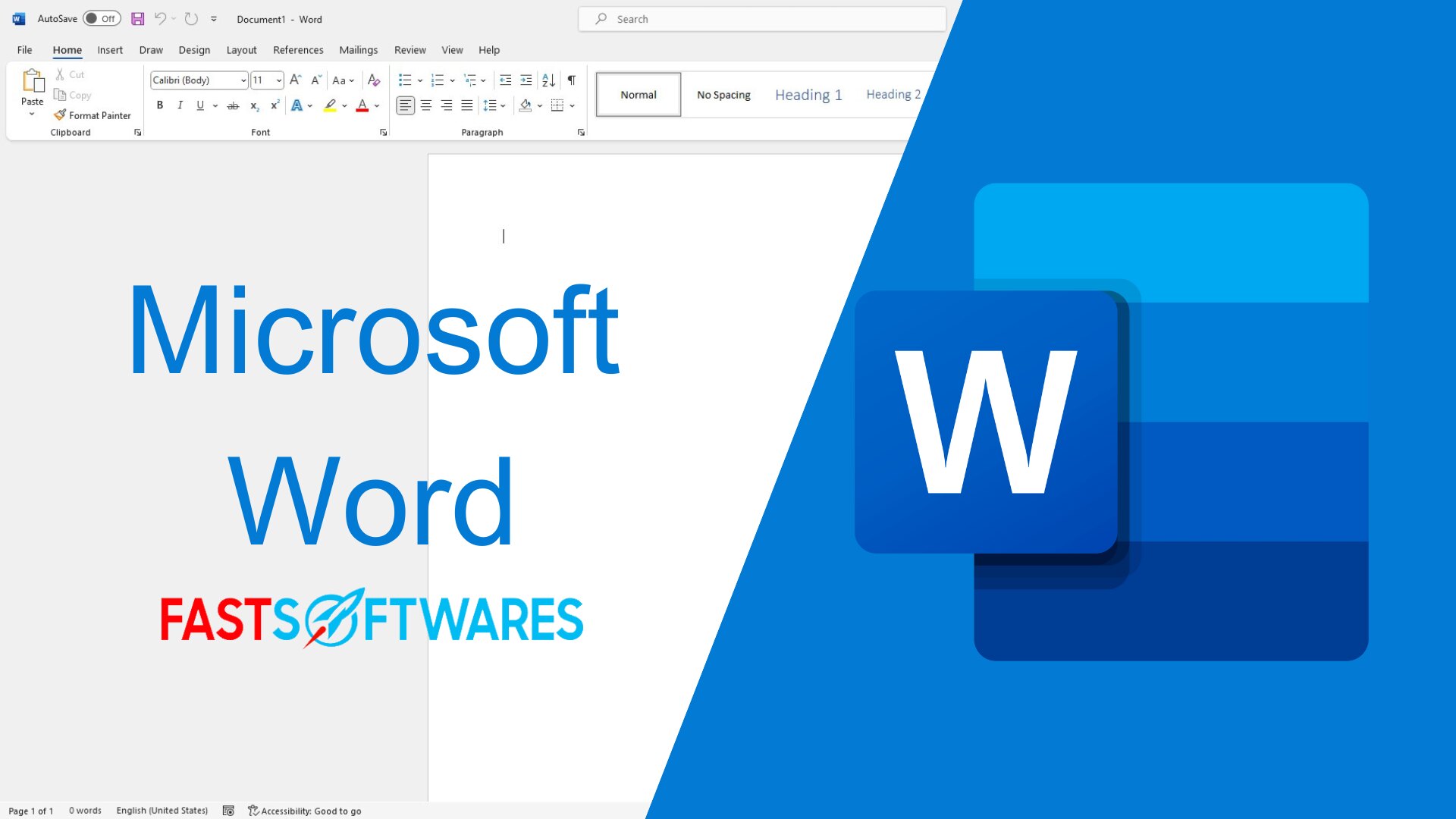Justify the paragraph text
1456x819 pixels.
467,105
